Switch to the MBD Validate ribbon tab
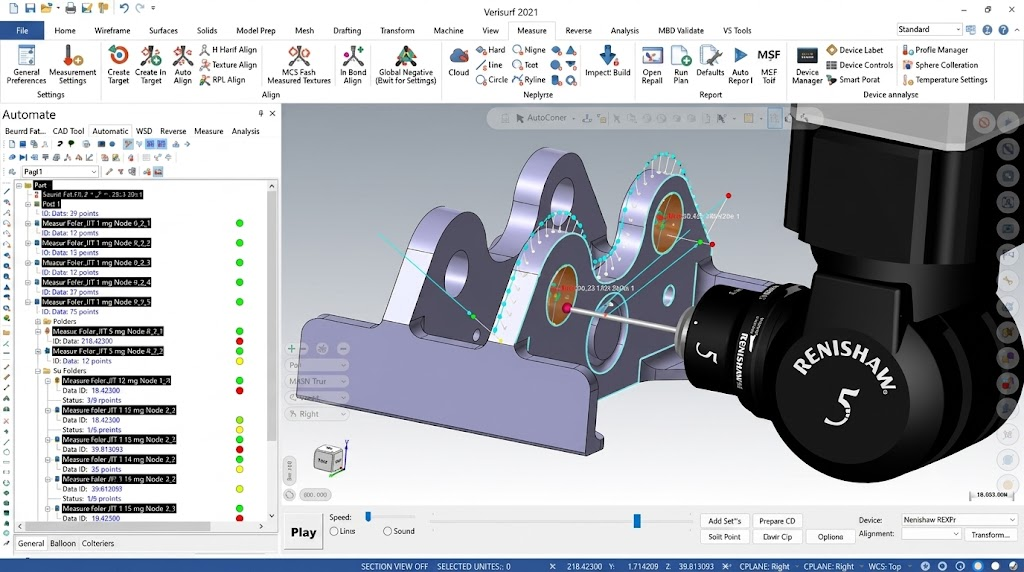This screenshot has height=572, width=1024. click(680, 30)
